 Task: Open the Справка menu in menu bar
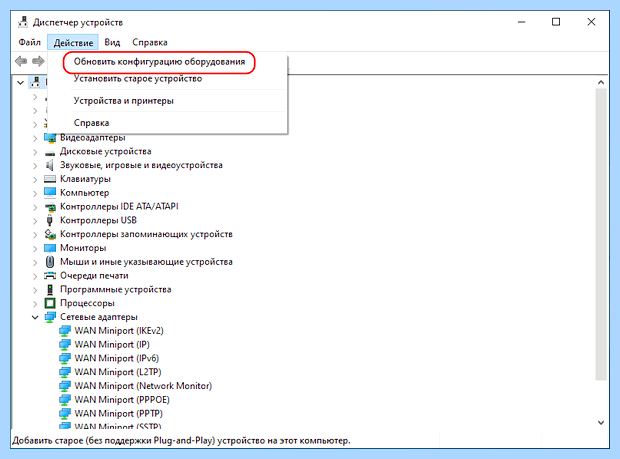(x=149, y=42)
